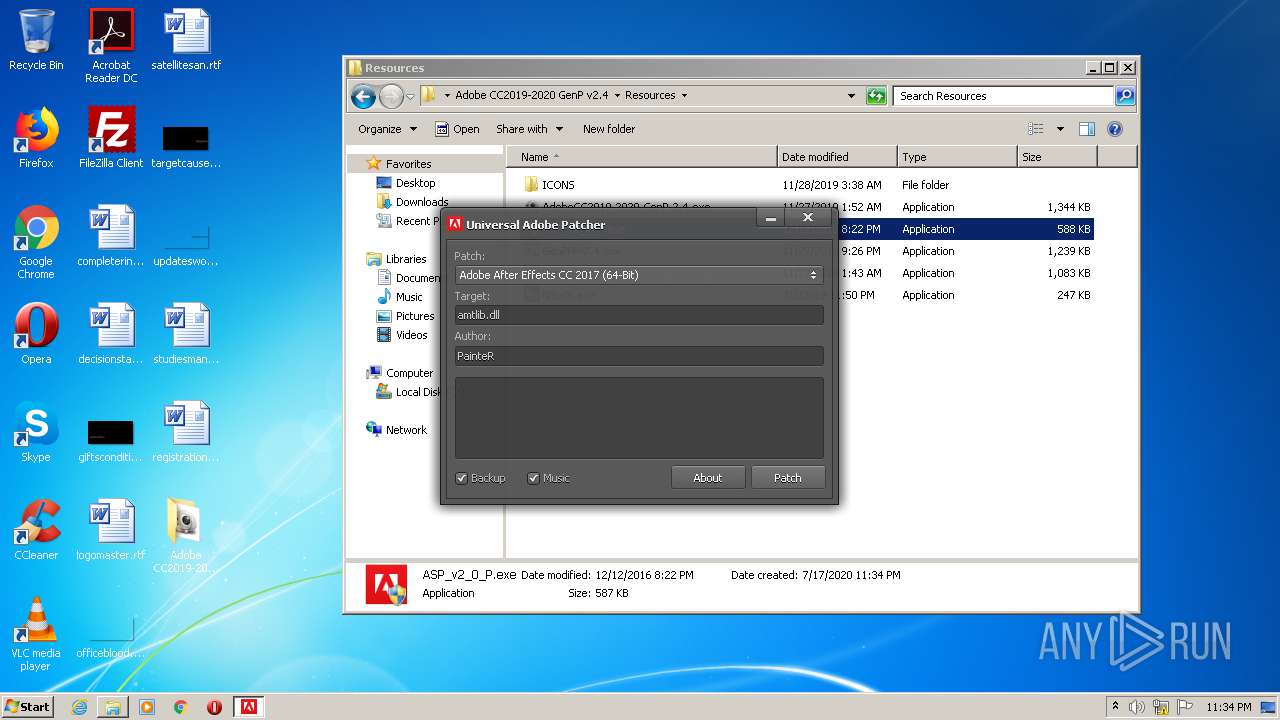This screenshot has width=1280, height=720.
Task: Open completerin document on desktop
Action: (111, 236)
